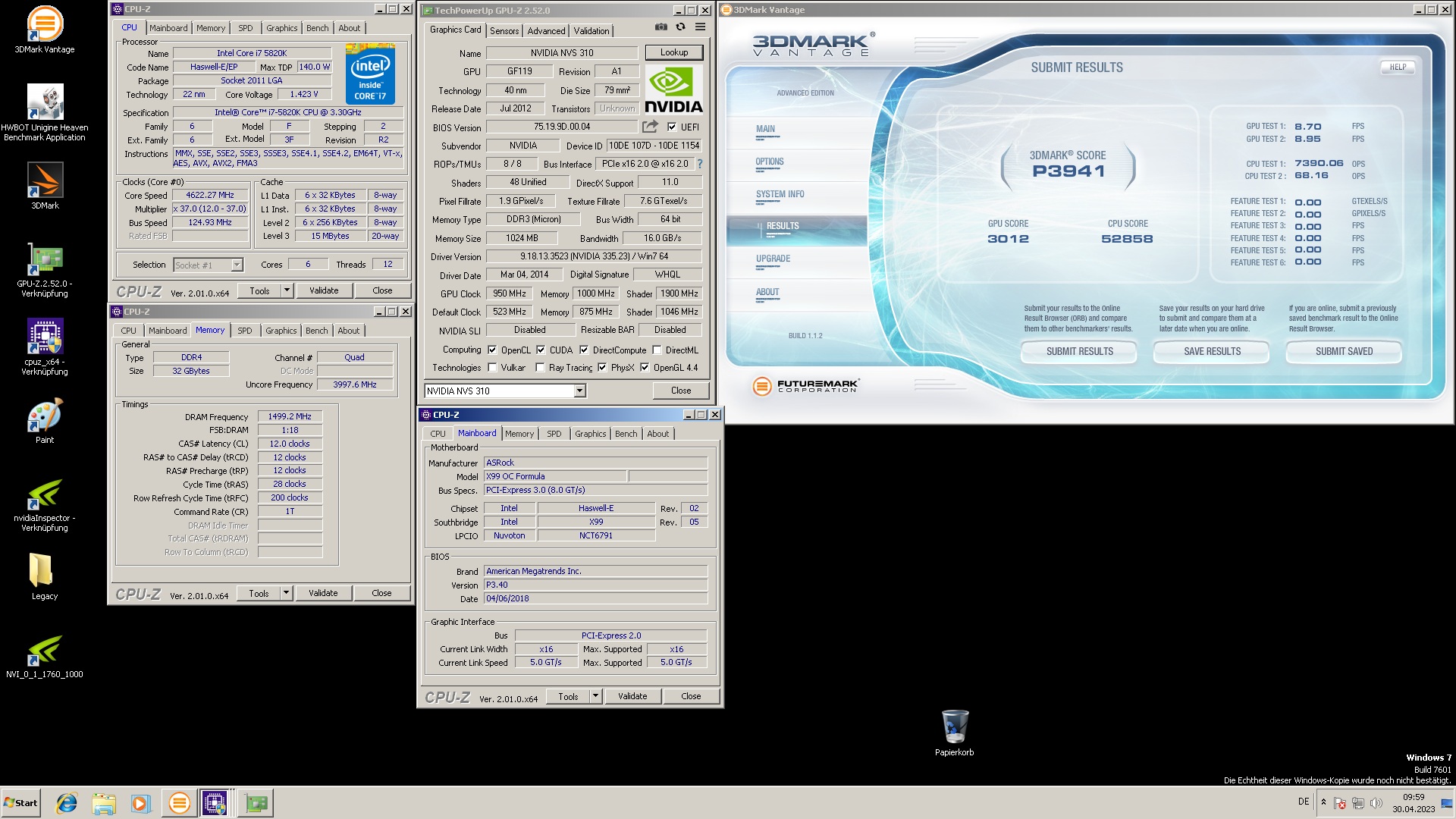Toggle the Ray Tracing checkbox
The height and width of the screenshot is (819, 1456).
540,368
